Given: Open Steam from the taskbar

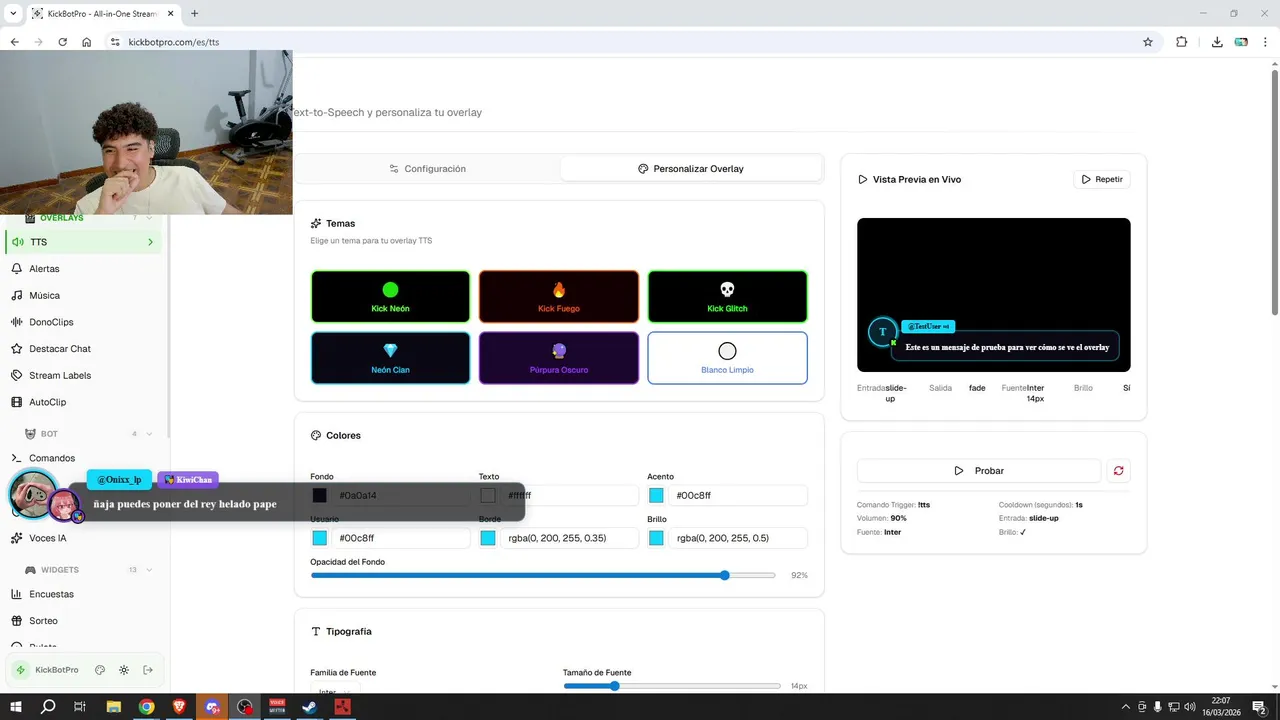Looking at the screenshot, I should (x=310, y=707).
